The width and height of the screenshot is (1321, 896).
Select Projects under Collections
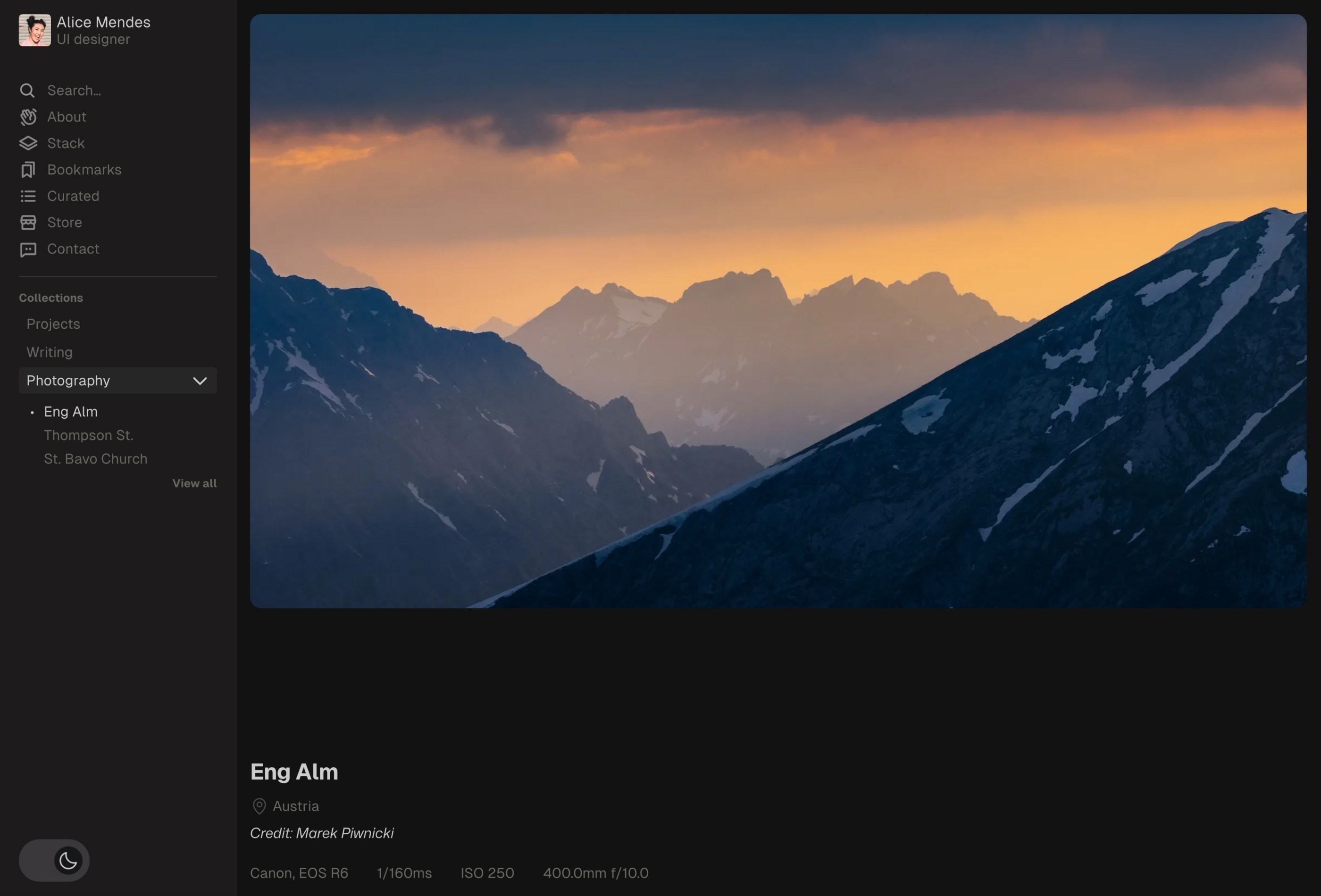point(52,323)
